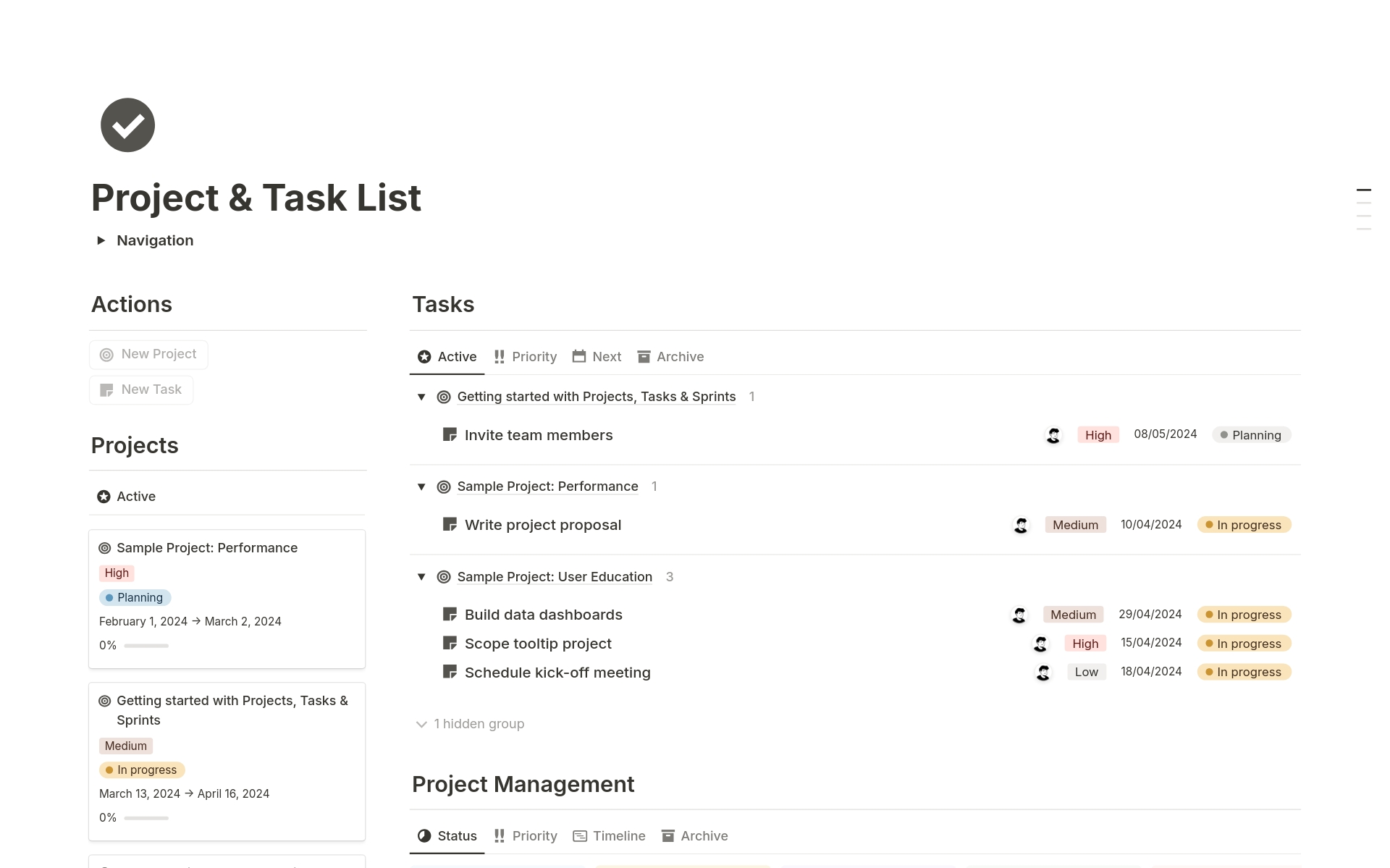
Task: Click the assignee avatar on "Write project proposal"
Action: [1021, 525]
